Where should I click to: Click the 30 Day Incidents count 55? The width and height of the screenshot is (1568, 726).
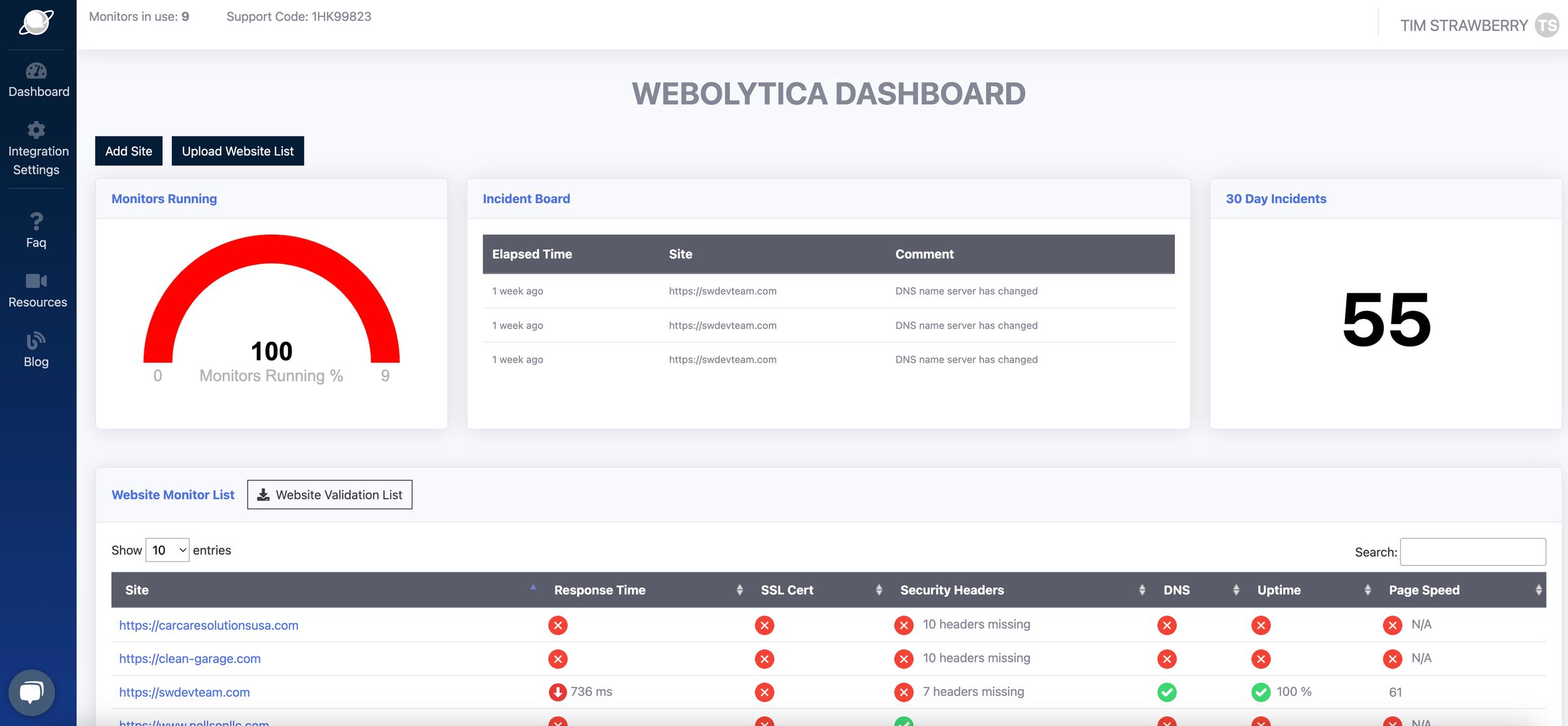click(x=1386, y=320)
